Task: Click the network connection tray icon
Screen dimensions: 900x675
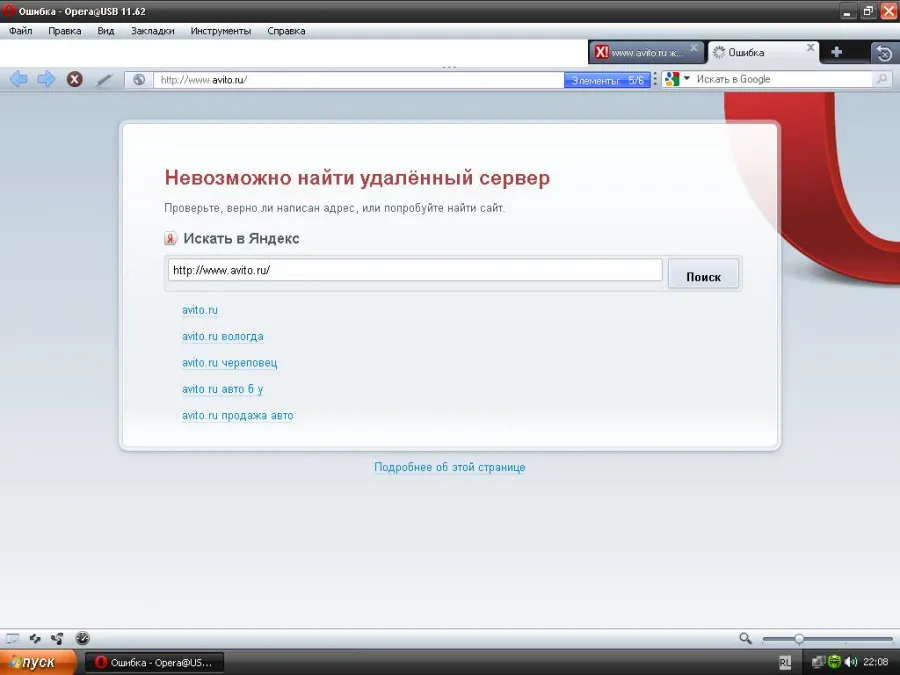Action: click(x=818, y=662)
